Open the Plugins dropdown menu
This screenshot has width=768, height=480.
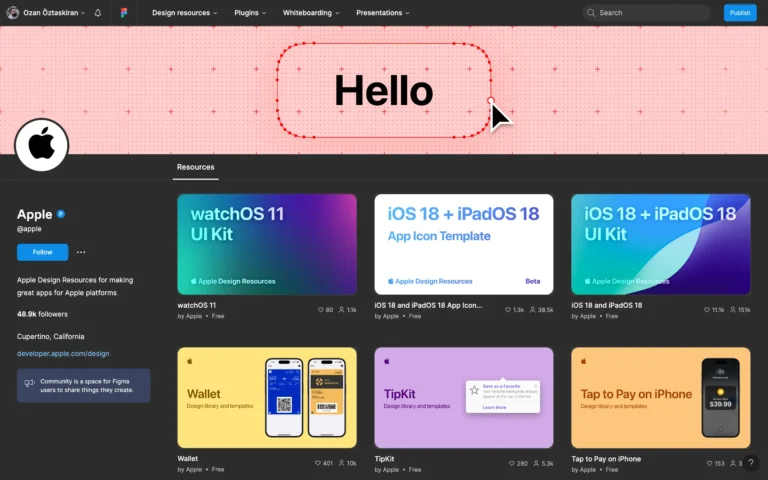pyautogui.click(x=250, y=13)
